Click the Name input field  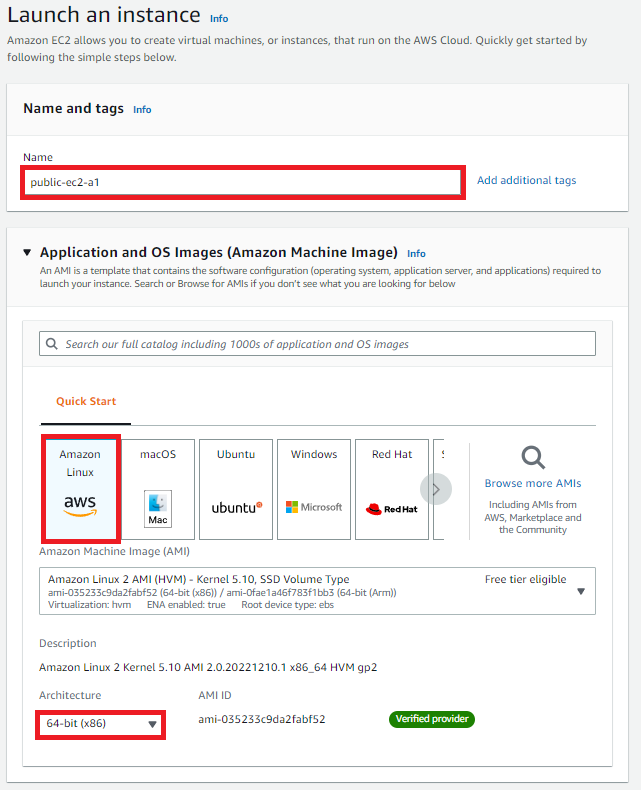point(242,182)
